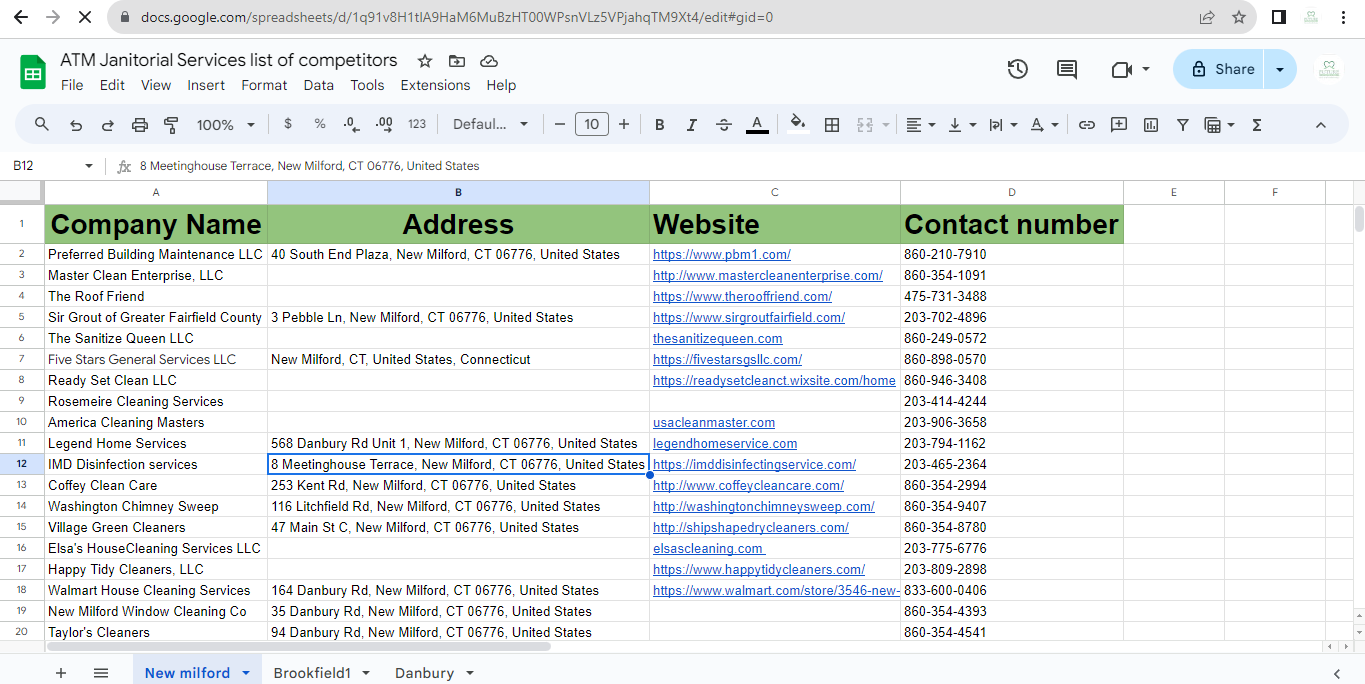Show the all sheets list
This screenshot has width=1365, height=684.
101,673
